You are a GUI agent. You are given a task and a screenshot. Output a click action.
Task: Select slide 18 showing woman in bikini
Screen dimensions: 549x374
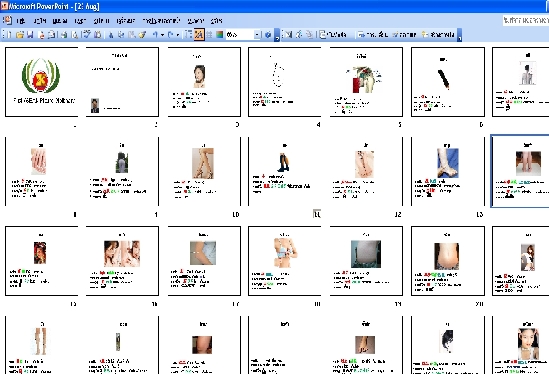tap(284, 261)
